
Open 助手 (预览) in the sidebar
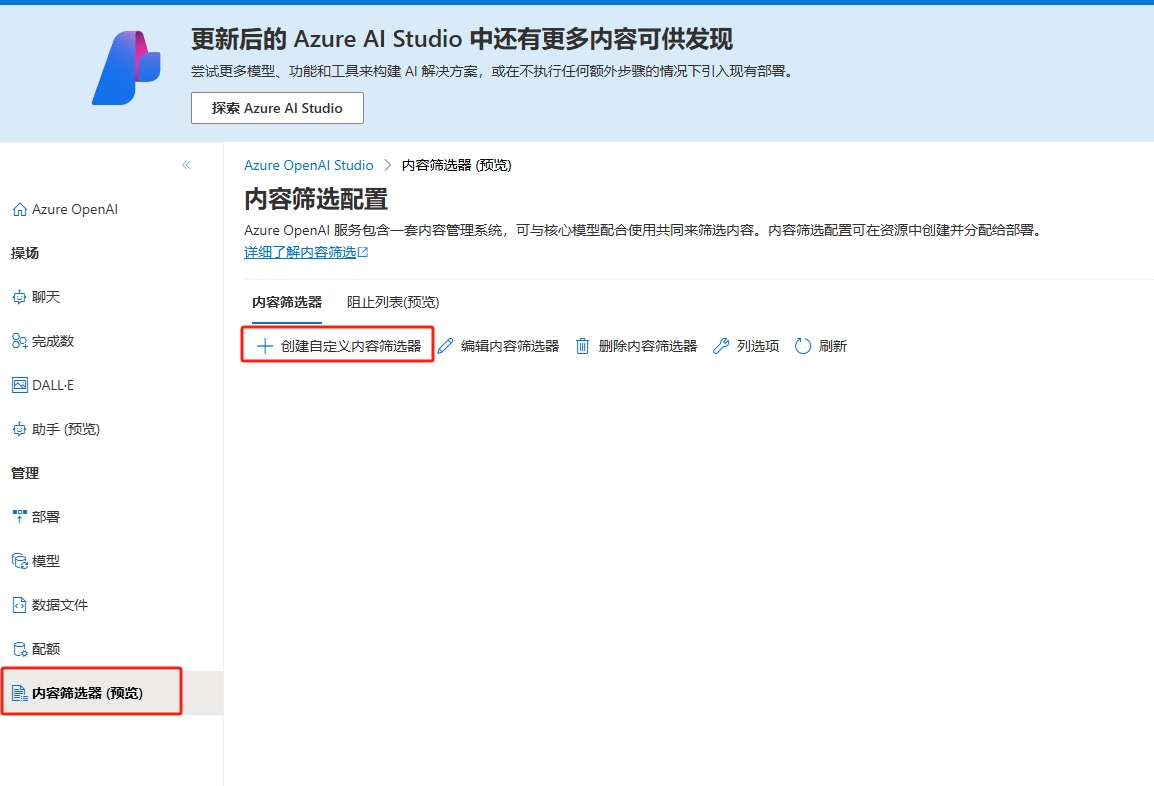tap(66, 429)
